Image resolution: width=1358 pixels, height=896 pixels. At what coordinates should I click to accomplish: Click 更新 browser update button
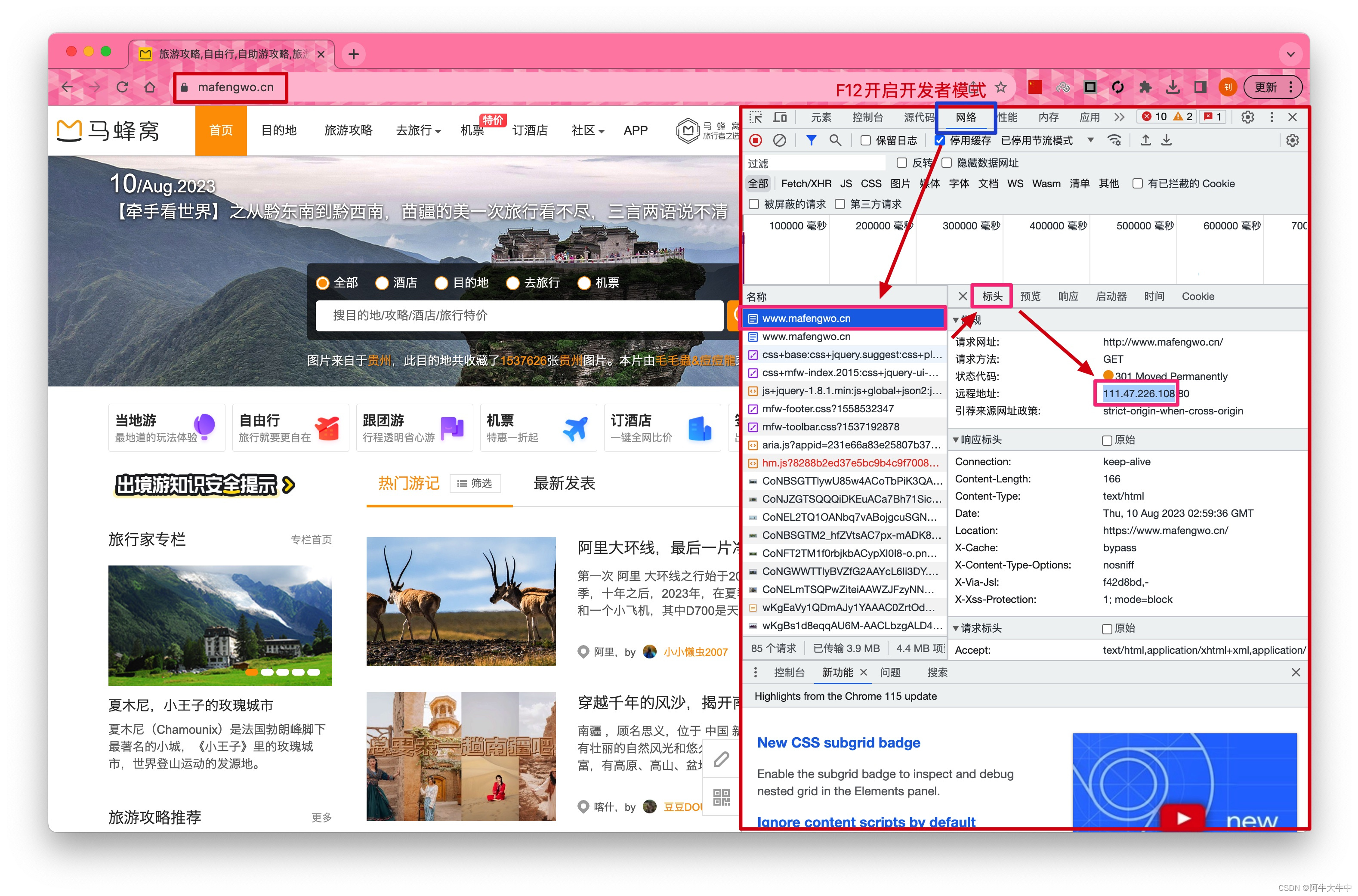[1272, 87]
